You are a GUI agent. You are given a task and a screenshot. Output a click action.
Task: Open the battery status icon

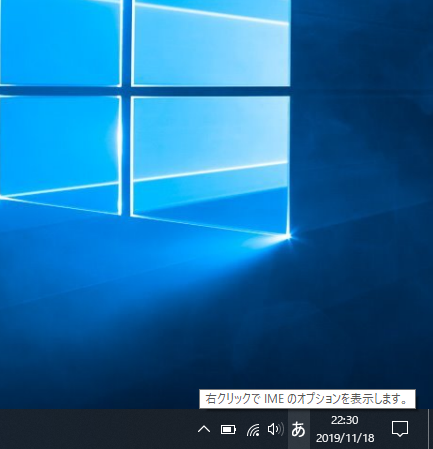point(228,429)
